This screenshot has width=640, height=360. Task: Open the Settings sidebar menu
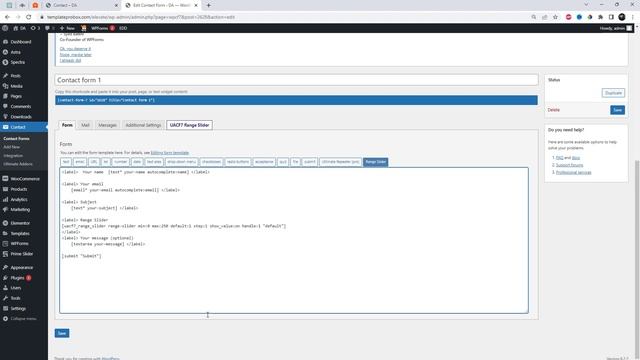click(18, 309)
